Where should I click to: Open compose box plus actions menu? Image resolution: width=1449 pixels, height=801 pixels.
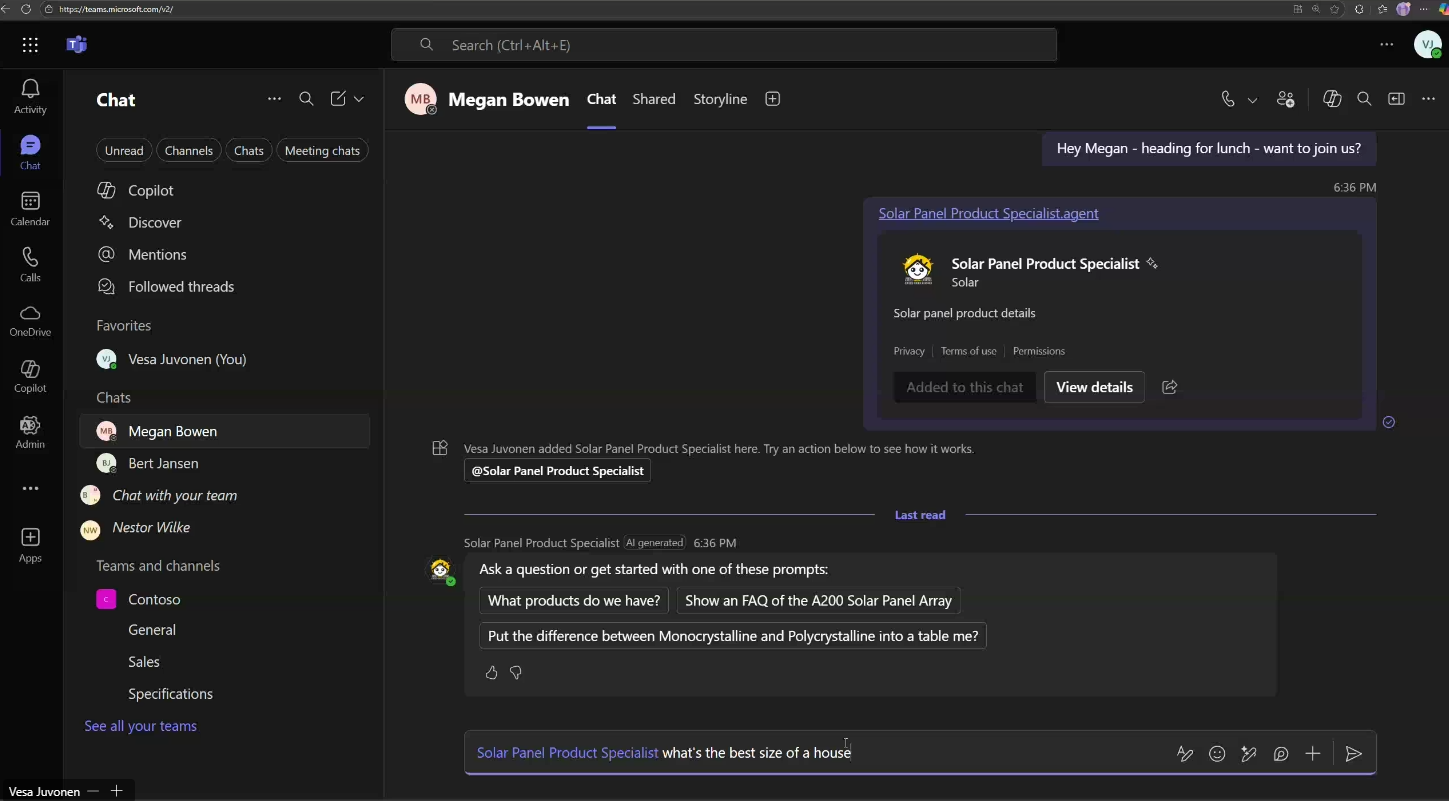click(x=1313, y=754)
